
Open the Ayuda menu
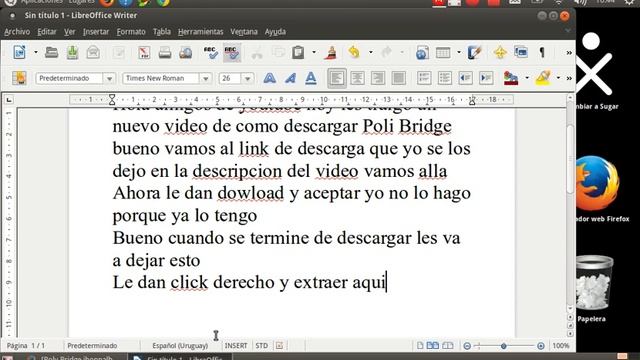pyautogui.click(x=275, y=31)
